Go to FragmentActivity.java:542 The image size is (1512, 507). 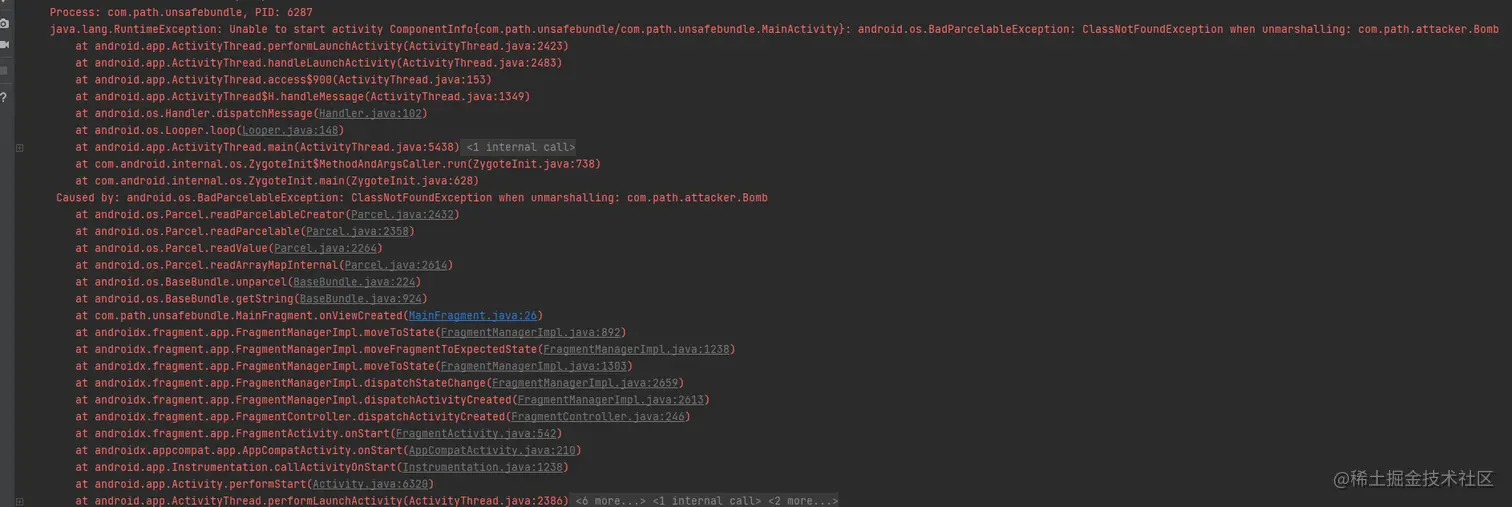tap(476, 434)
